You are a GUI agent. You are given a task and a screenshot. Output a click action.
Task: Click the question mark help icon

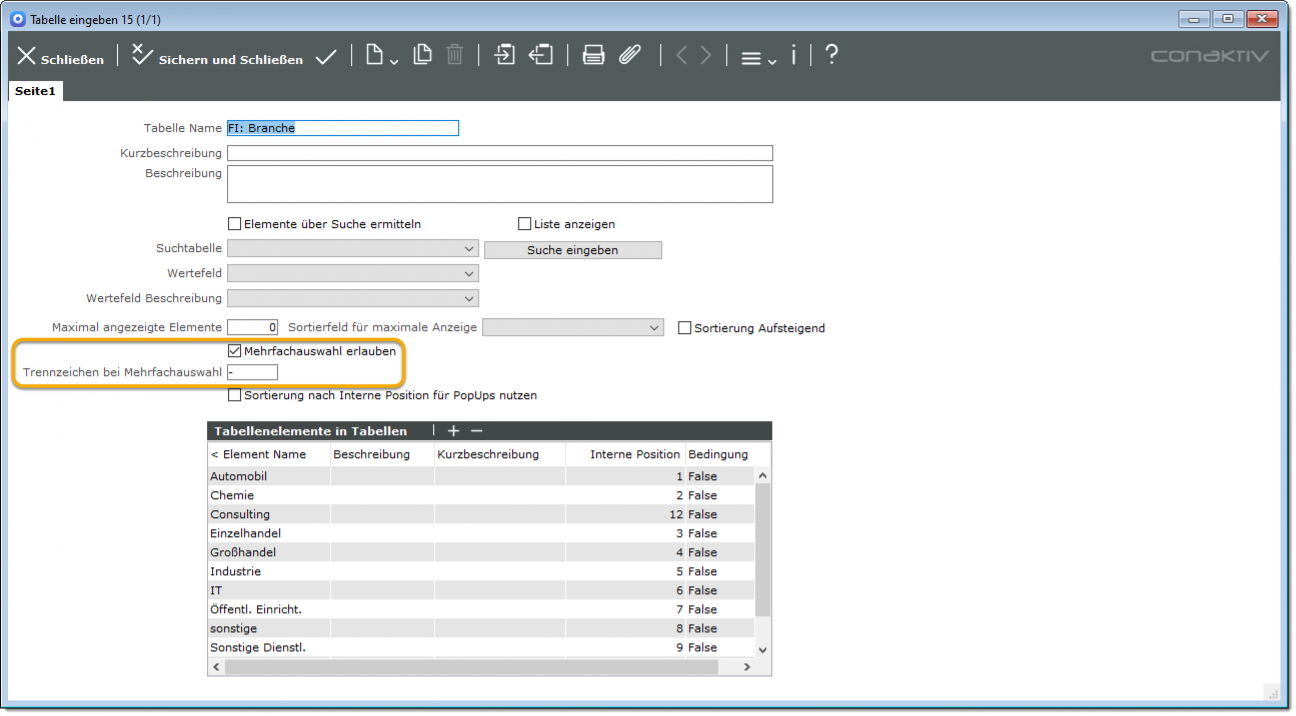pyautogui.click(x=830, y=56)
